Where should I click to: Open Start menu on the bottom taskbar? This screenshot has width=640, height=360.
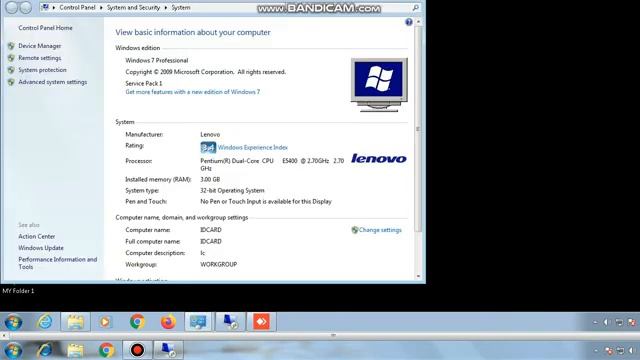coord(13,350)
